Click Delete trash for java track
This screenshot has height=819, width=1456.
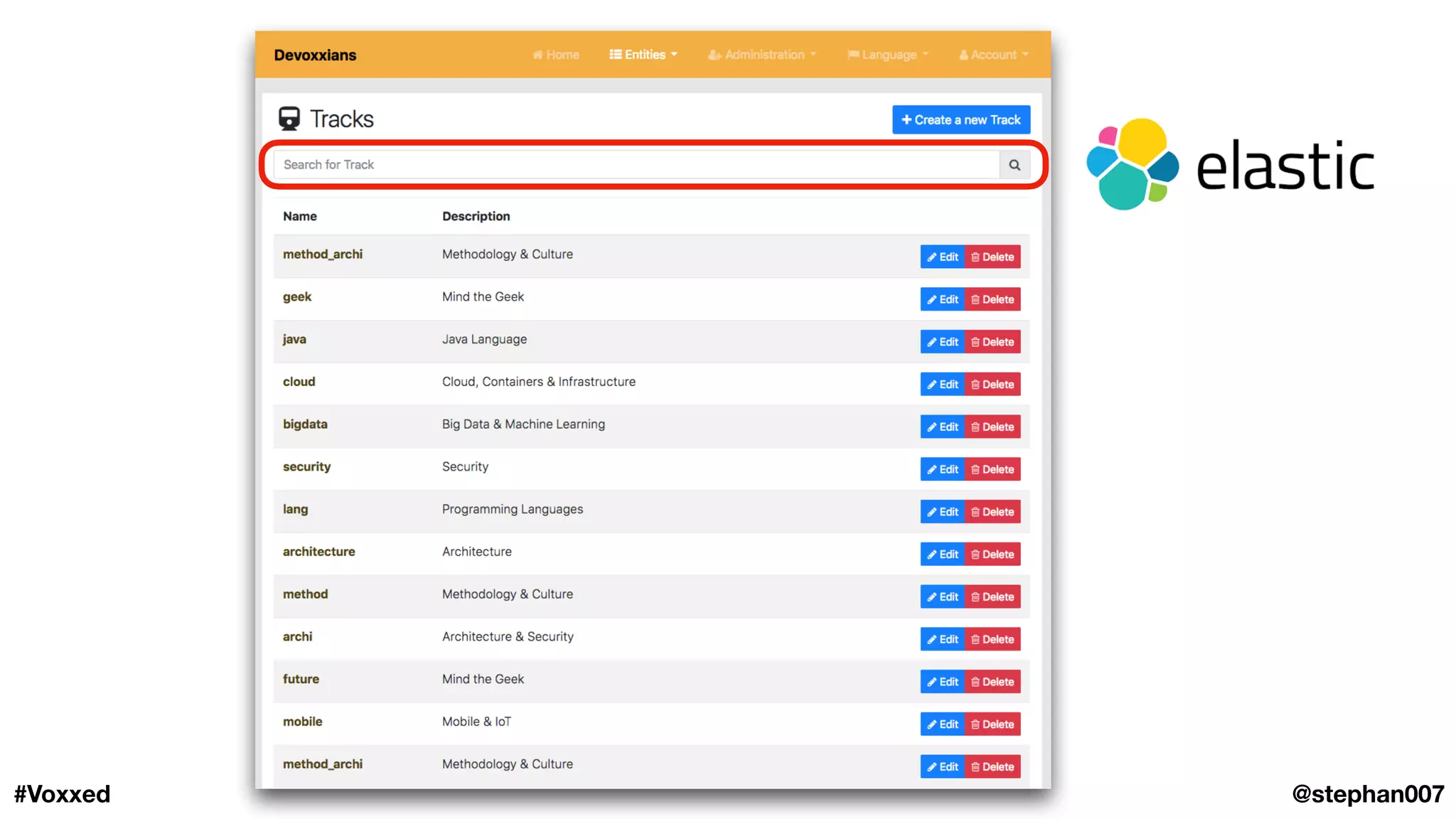coord(992,342)
